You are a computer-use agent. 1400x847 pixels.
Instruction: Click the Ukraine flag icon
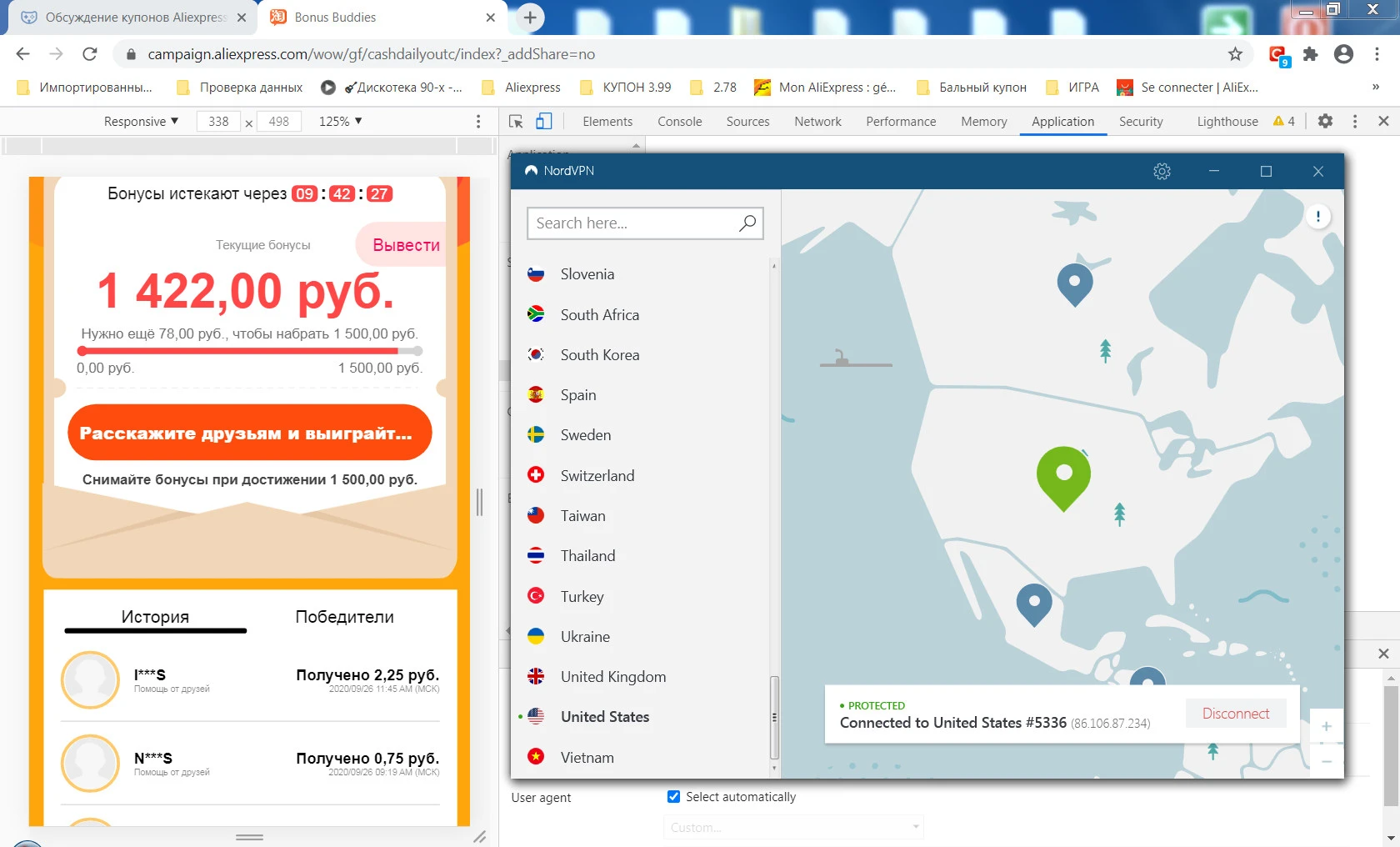[x=536, y=636]
